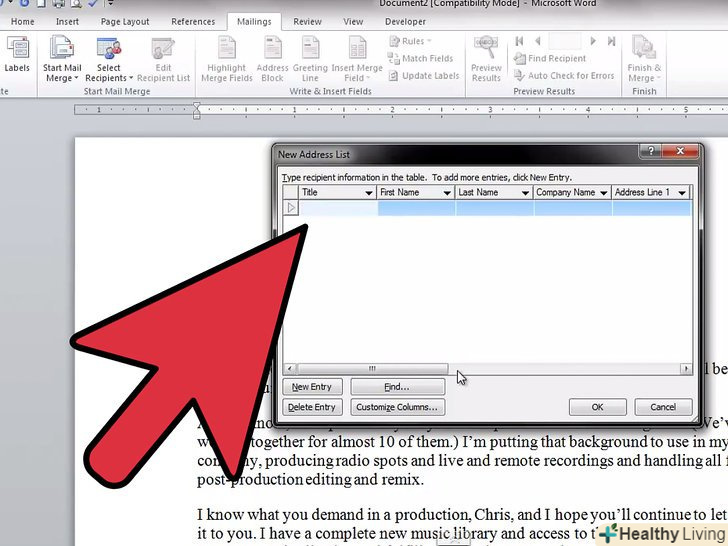Viewport: 728px width, 546px height.
Task: Open Start Mail Merge menu
Action: [62, 59]
